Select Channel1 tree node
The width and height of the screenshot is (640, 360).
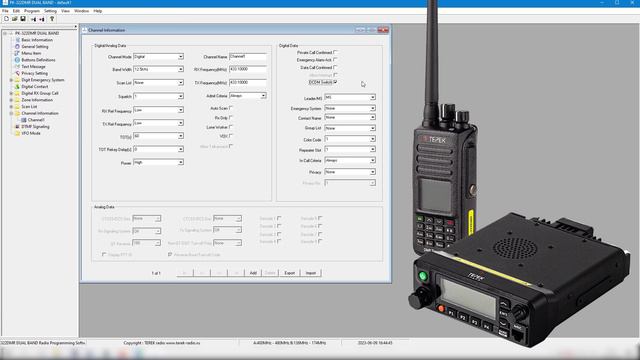[x=36, y=120]
